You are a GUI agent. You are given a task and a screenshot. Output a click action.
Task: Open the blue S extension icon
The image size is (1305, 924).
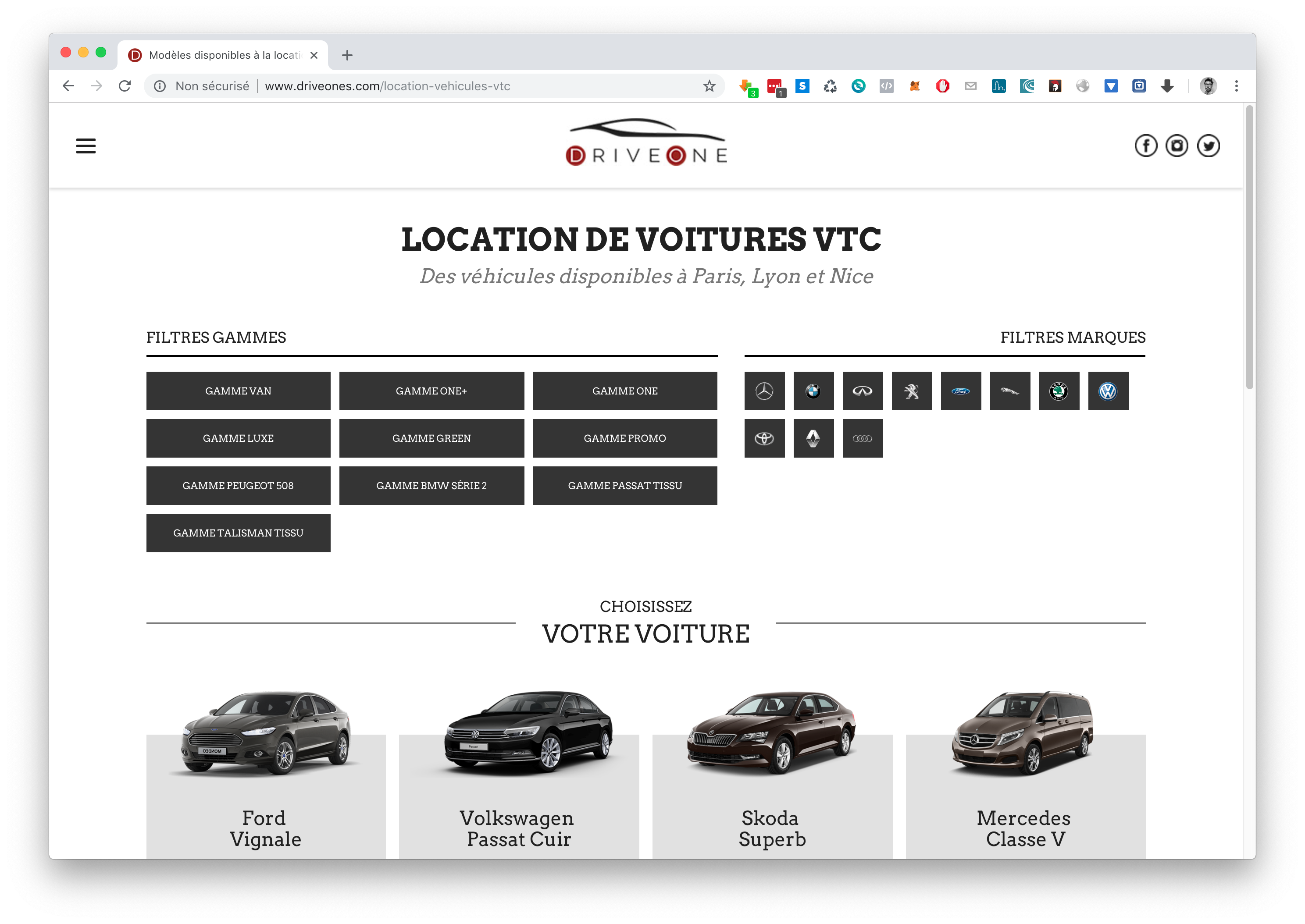pyautogui.click(x=802, y=86)
